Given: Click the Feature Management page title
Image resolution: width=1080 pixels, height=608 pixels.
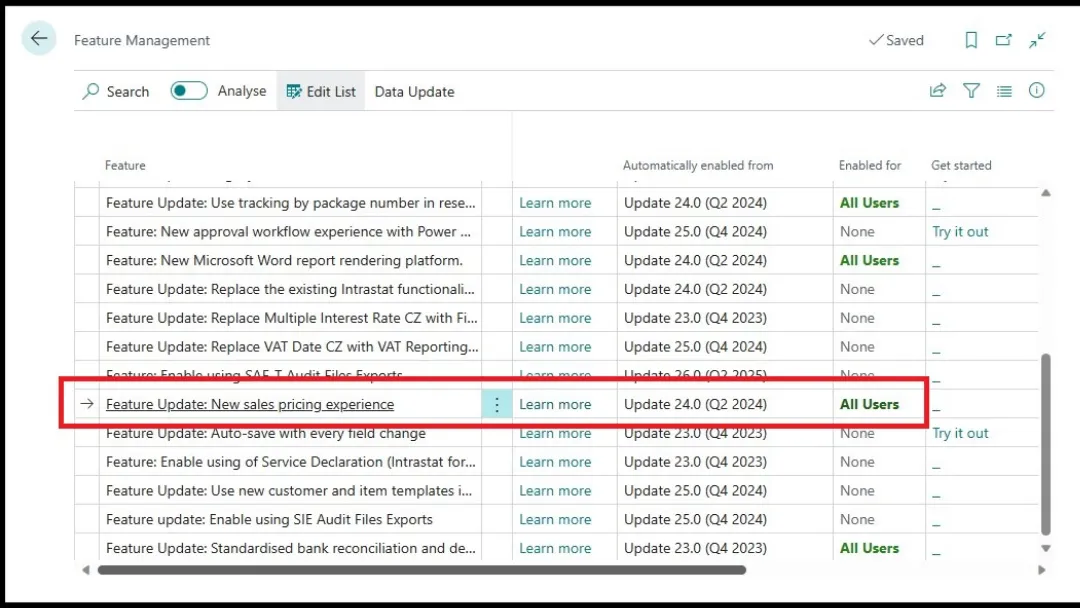Looking at the screenshot, I should point(142,40).
